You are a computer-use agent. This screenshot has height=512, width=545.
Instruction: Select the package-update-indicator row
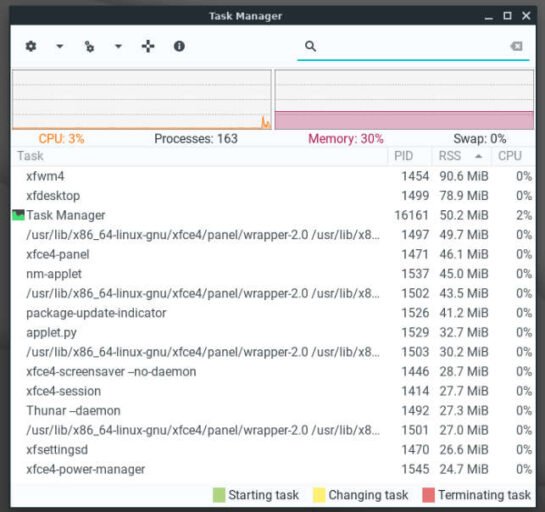click(273, 313)
